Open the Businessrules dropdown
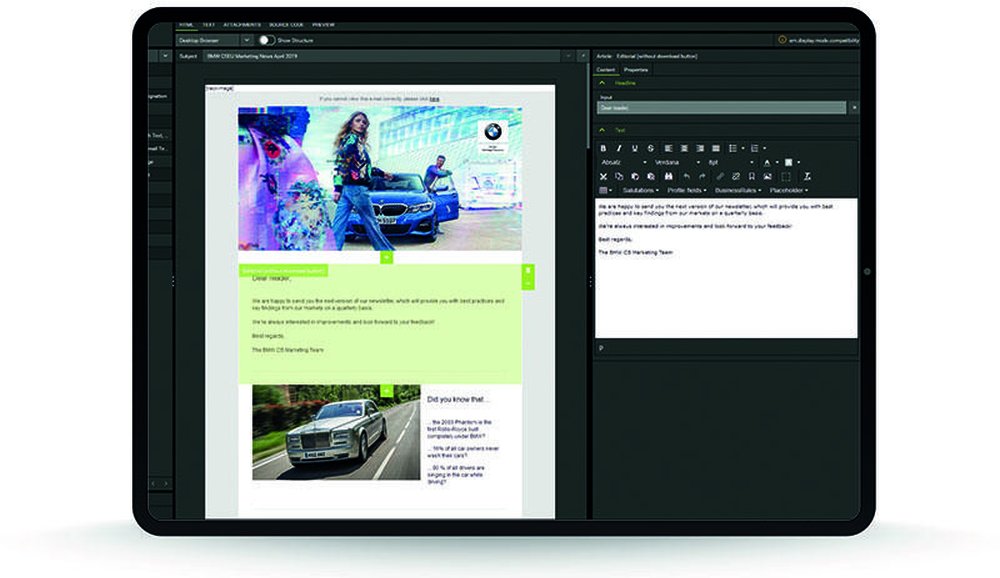The width and height of the screenshot is (1000, 578). [738, 190]
